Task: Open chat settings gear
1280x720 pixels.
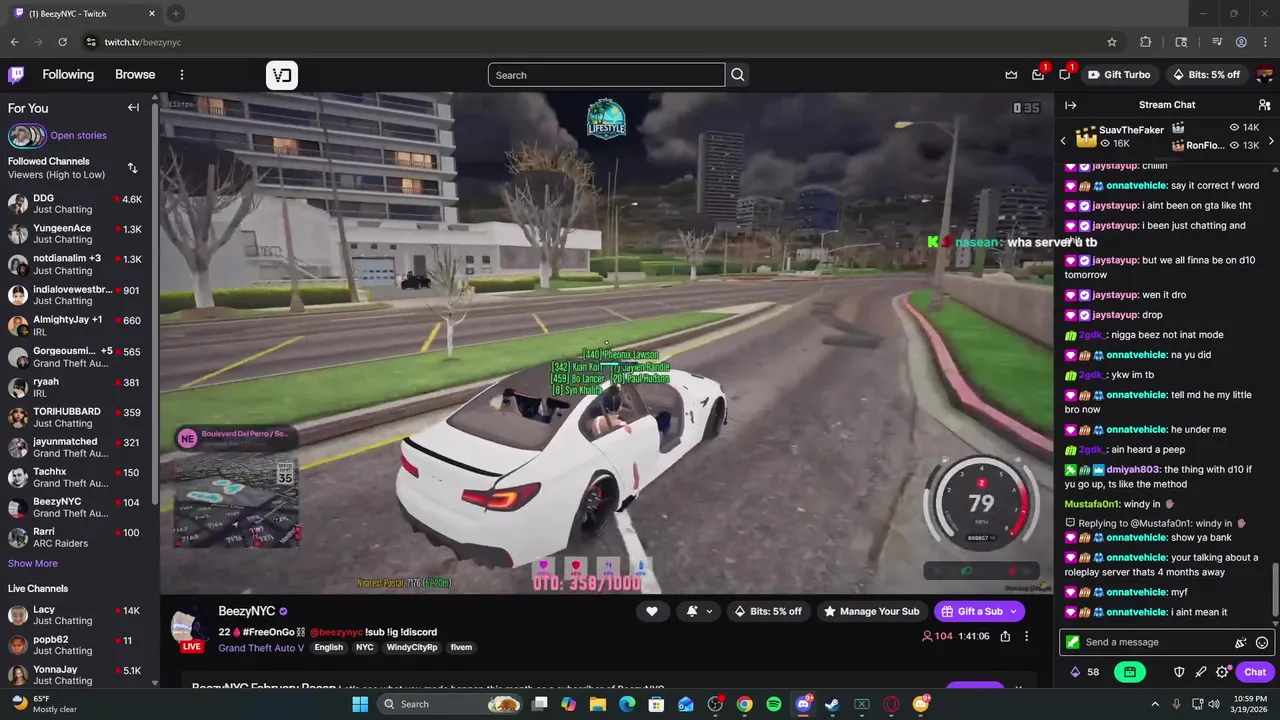Action: click(x=1222, y=672)
